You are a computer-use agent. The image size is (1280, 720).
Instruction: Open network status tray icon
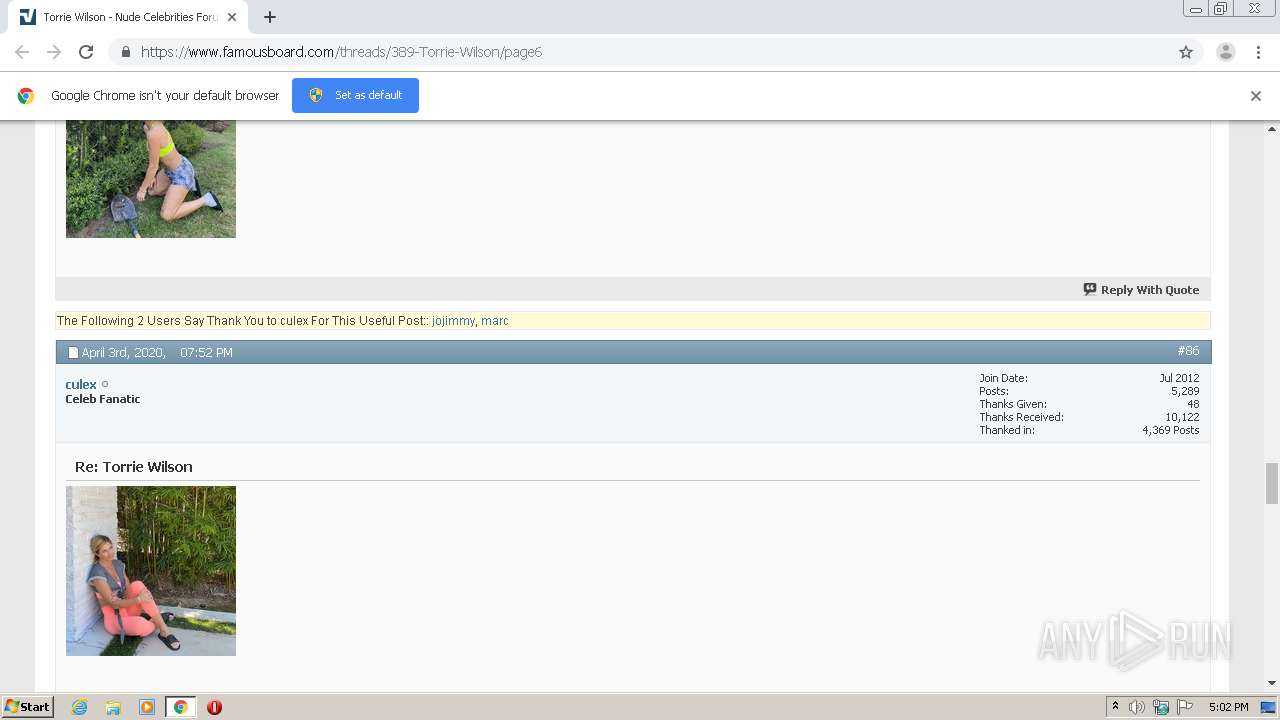point(1161,707)
